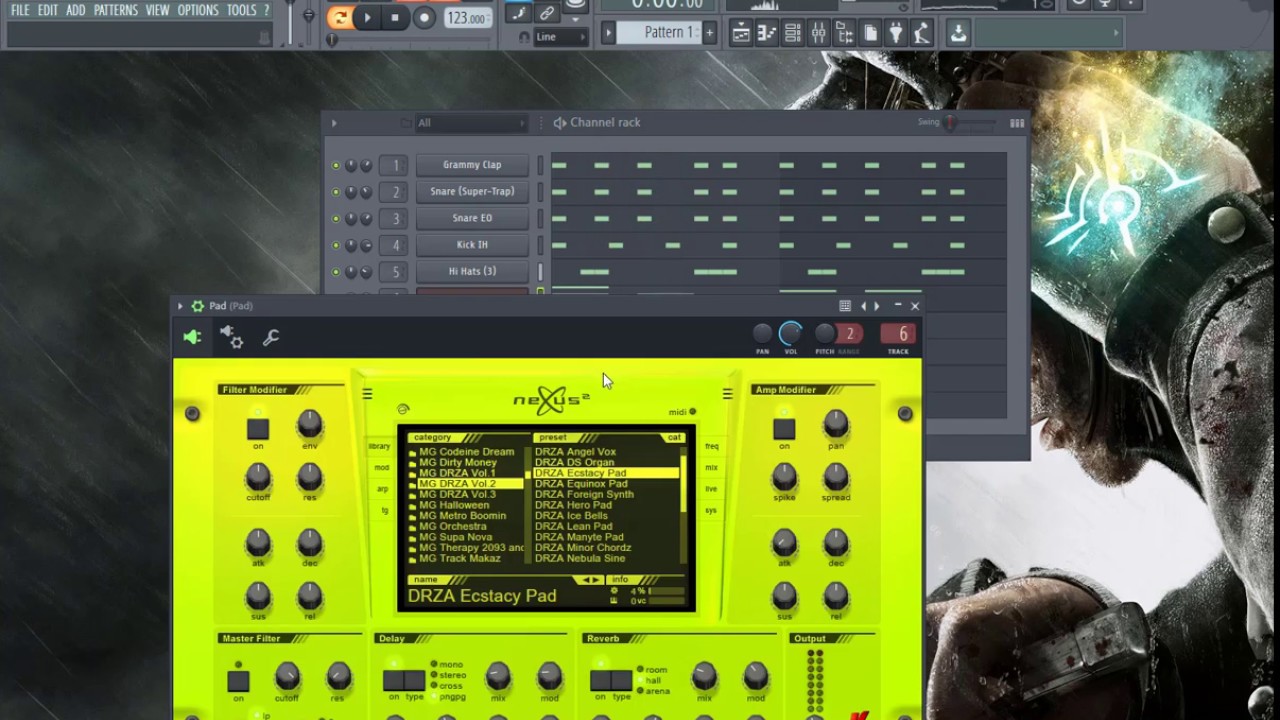
Task: Select stereo delay type
Action: (x=447, y=675)
